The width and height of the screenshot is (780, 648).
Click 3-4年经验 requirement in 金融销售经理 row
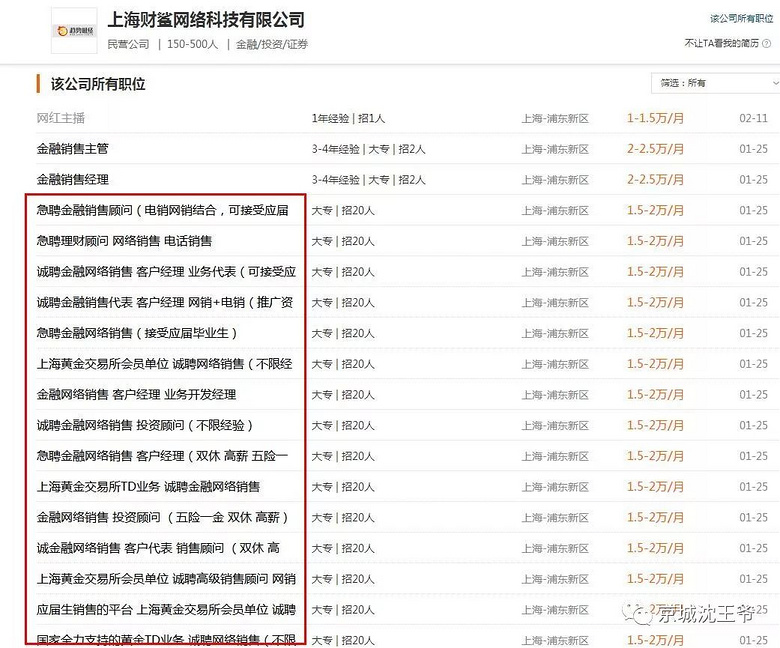coord(335,180)
